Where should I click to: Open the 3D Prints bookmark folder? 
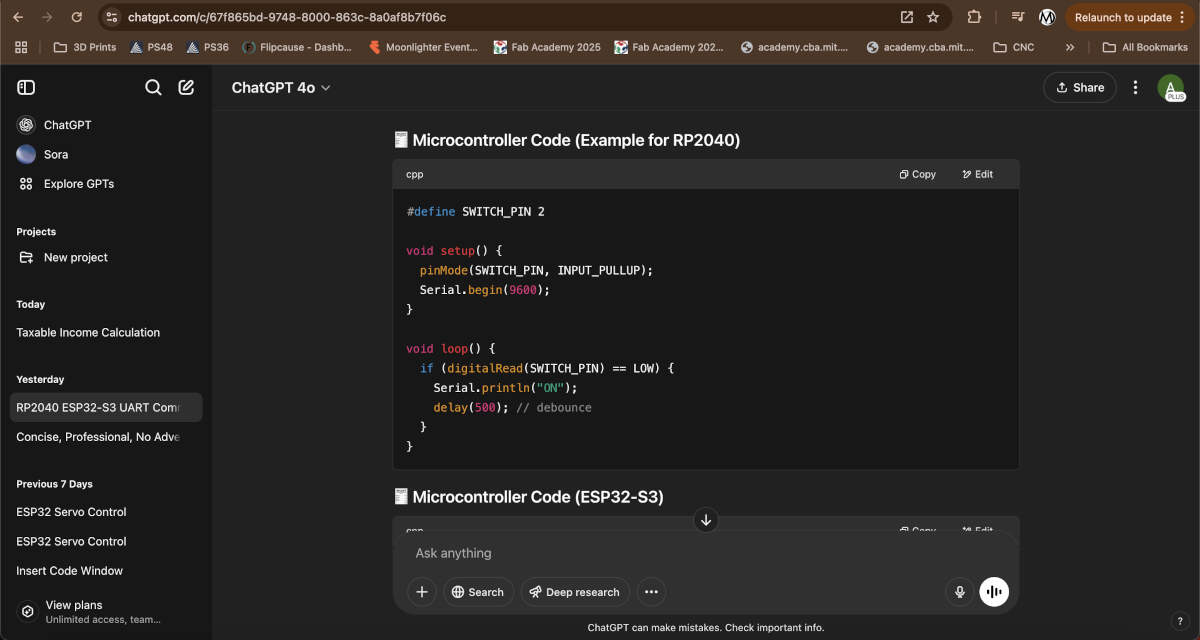click(x=85, y=47)
